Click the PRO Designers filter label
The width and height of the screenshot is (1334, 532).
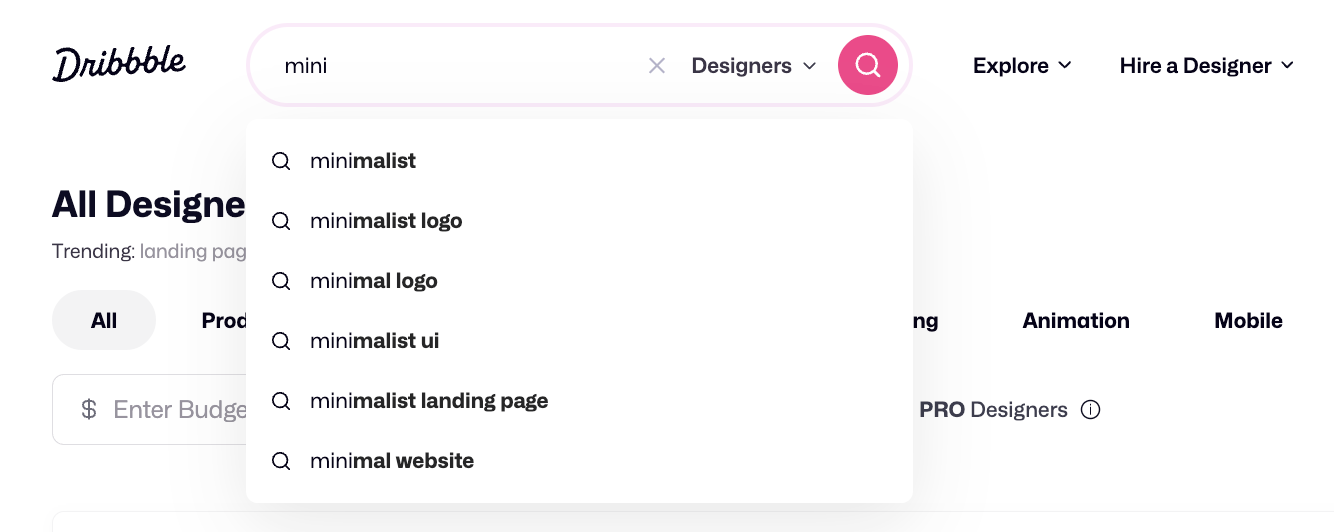[x=993, y=410]
